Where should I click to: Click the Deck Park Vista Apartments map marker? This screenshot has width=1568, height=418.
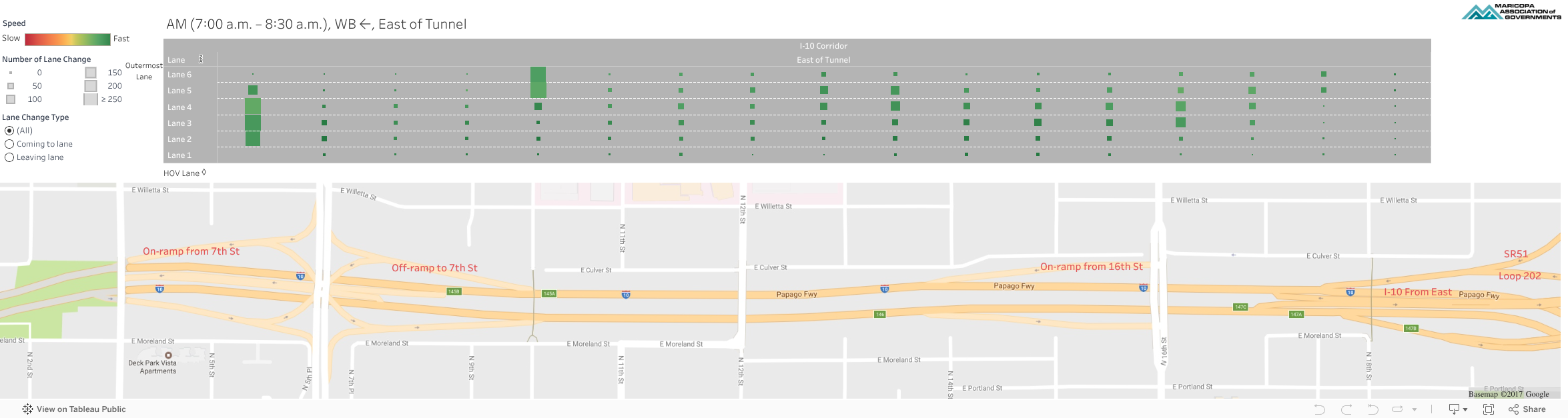169,355
